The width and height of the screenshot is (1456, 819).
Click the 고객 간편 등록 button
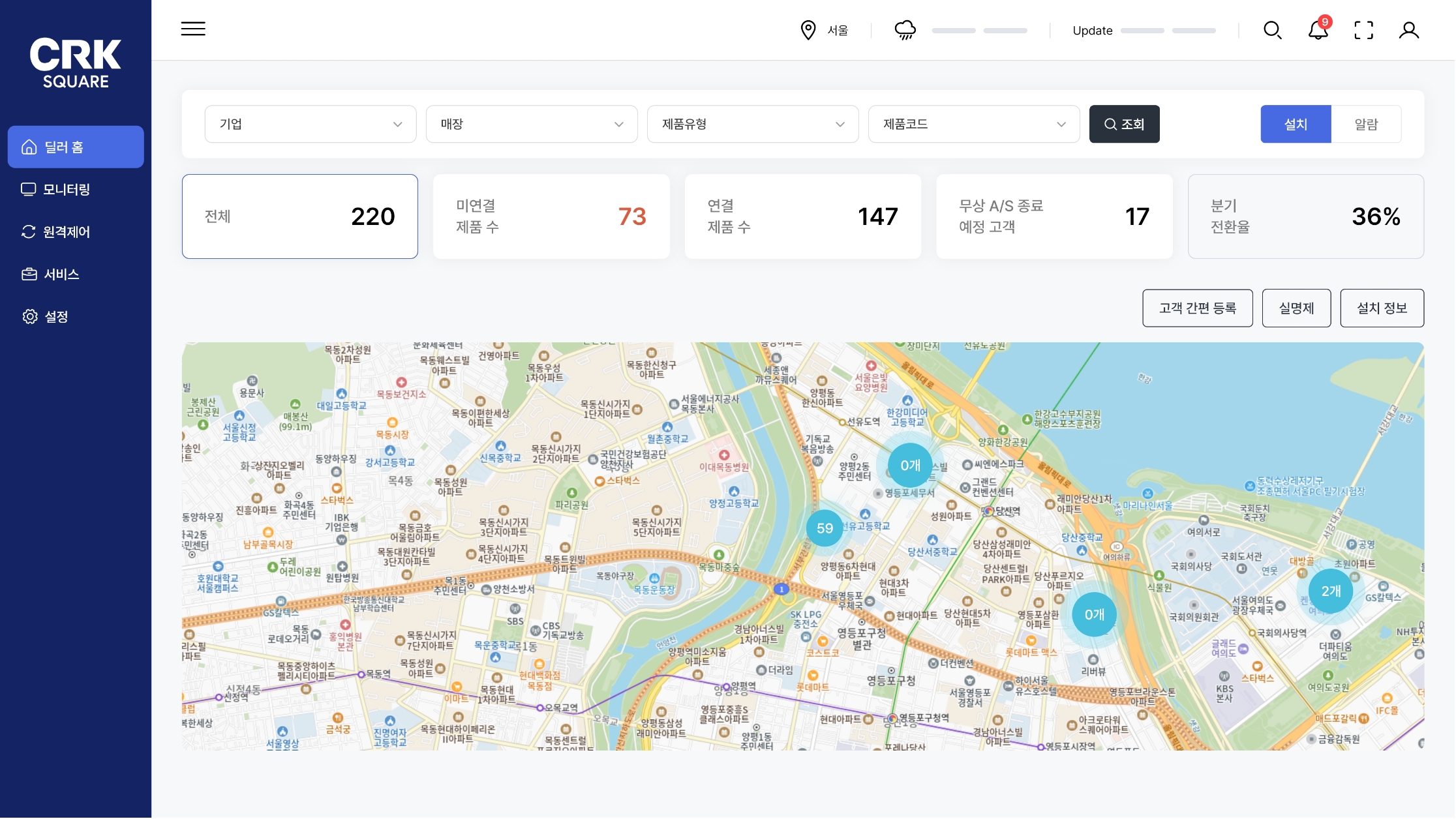[1197, 308]
